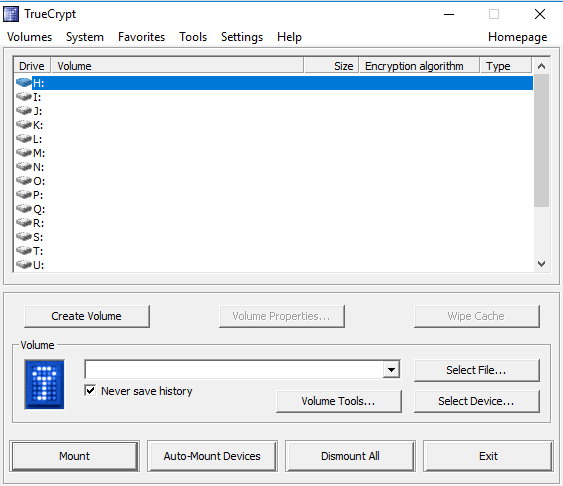Open the Favorites menu
The height and width of the screenshot is (486, 563).
(x=141, y=37)
